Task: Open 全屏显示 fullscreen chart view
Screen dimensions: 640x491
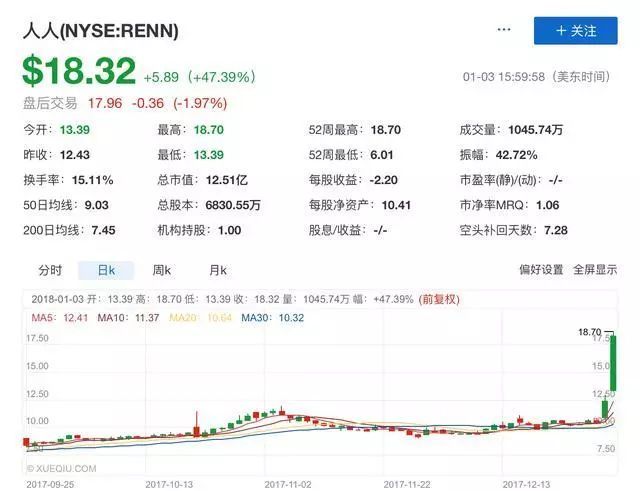Action: (x=595, y=270)
